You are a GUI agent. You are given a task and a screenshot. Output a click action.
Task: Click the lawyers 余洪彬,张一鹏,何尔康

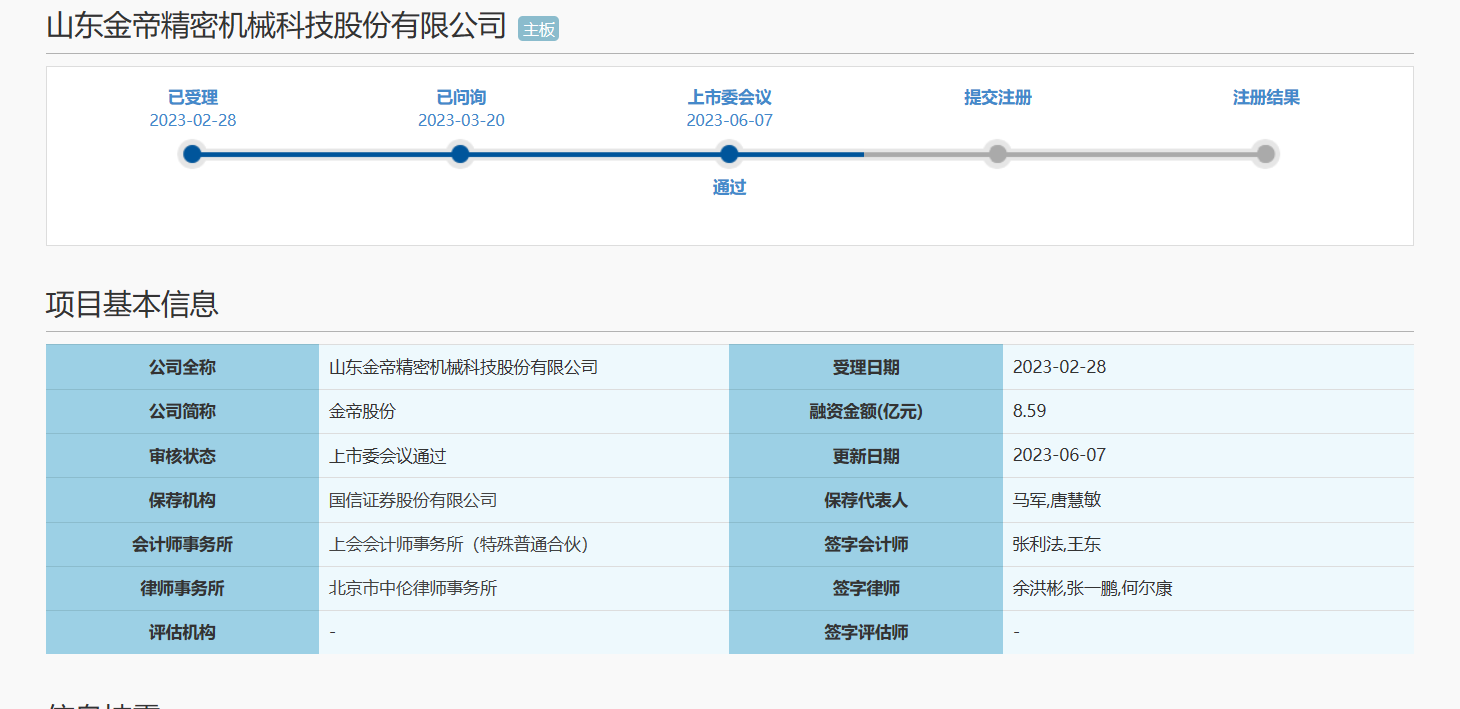click(1208, 588)
